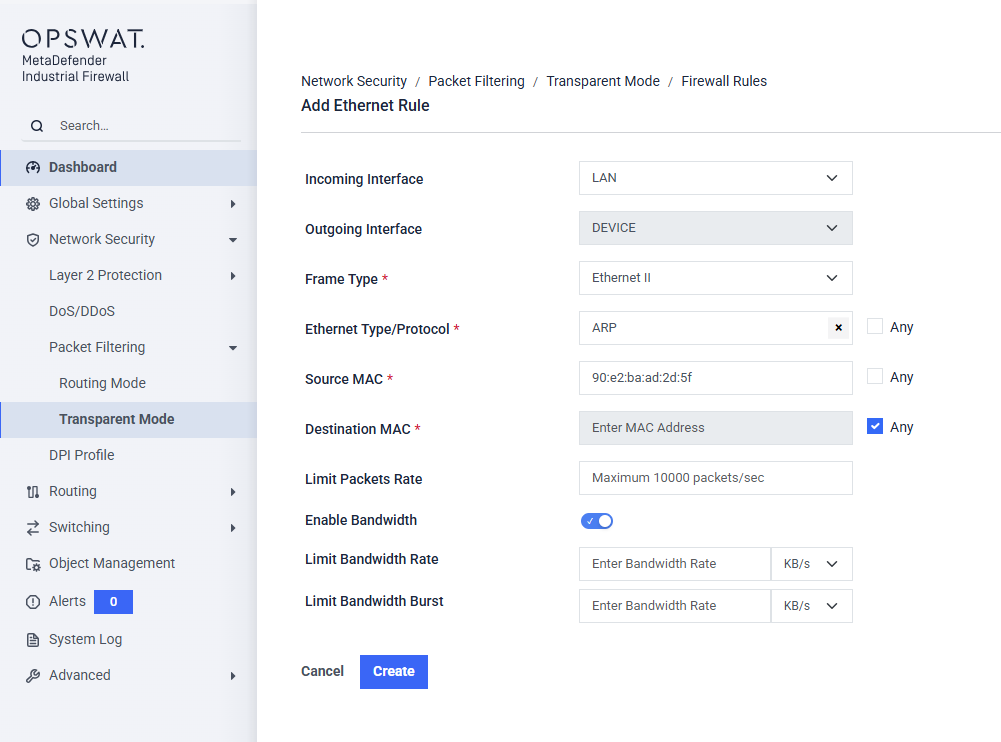The width and height of the screenshot is (1001, 742).
Task: Check the Any box for Source MAC
Action: 875,376
